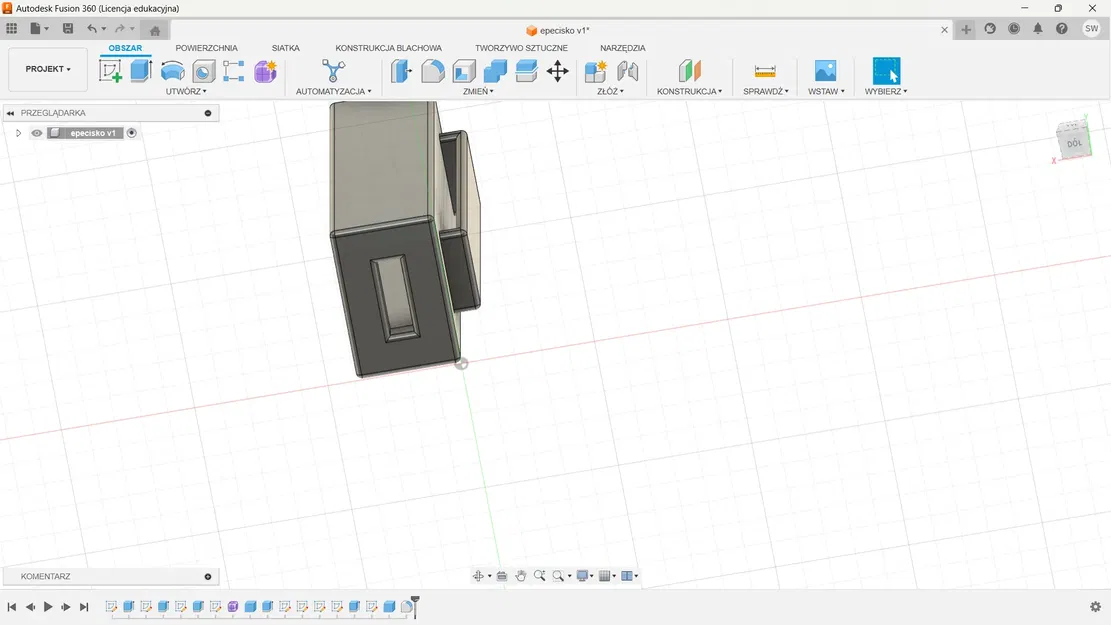Collapse the KOMENTARZ panel toggle

tap(208, 577)
